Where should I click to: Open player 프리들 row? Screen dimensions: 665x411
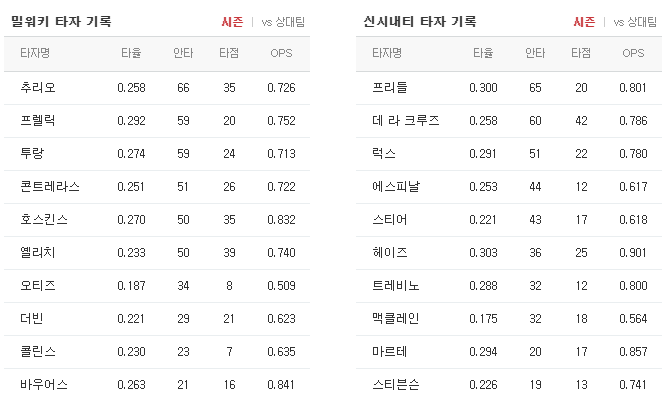pyautogui.click(x=509, y=88)
